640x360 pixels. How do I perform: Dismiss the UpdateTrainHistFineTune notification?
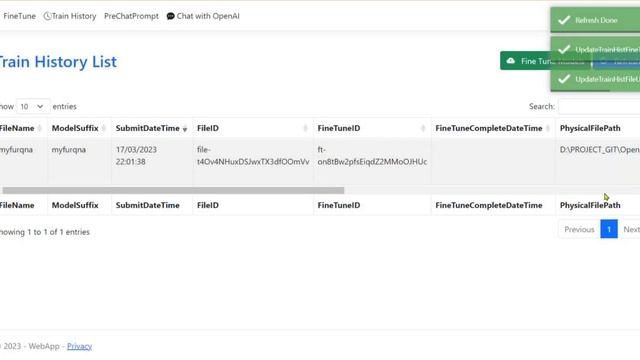(x=595, y=49)
